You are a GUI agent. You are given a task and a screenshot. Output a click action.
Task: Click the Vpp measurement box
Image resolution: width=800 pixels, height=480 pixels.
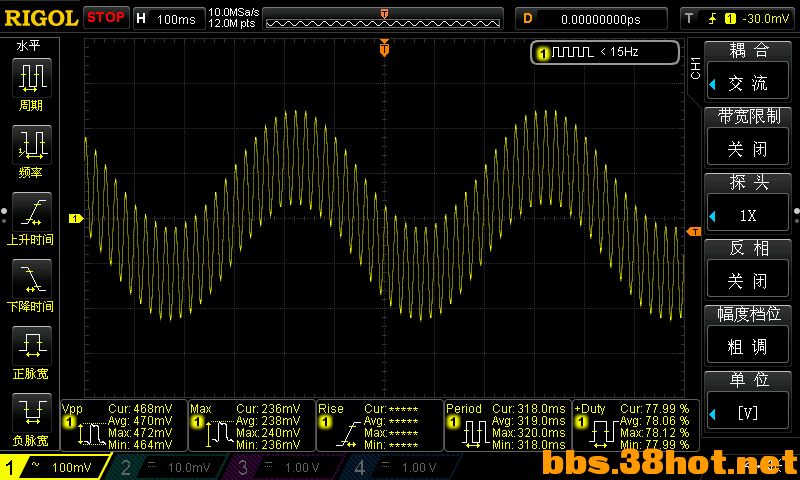[x=124, y=425]
